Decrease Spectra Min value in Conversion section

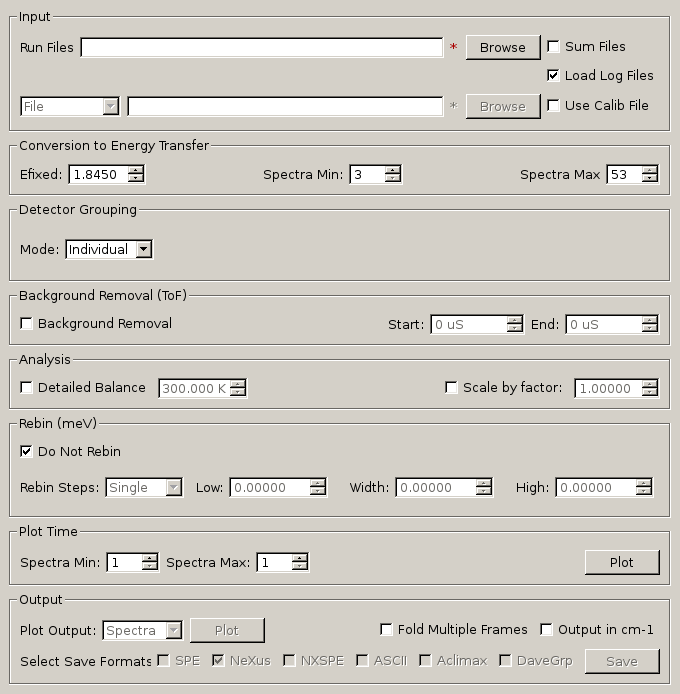(x=393, y=179)
